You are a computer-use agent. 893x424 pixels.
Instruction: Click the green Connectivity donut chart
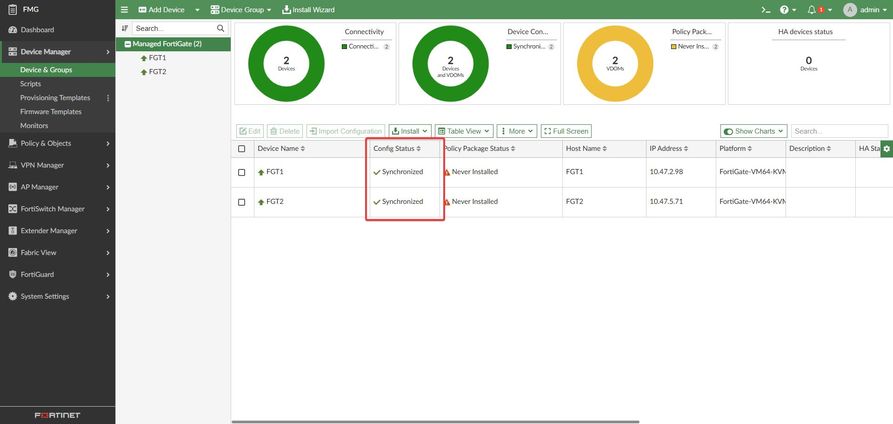point(286,64)
